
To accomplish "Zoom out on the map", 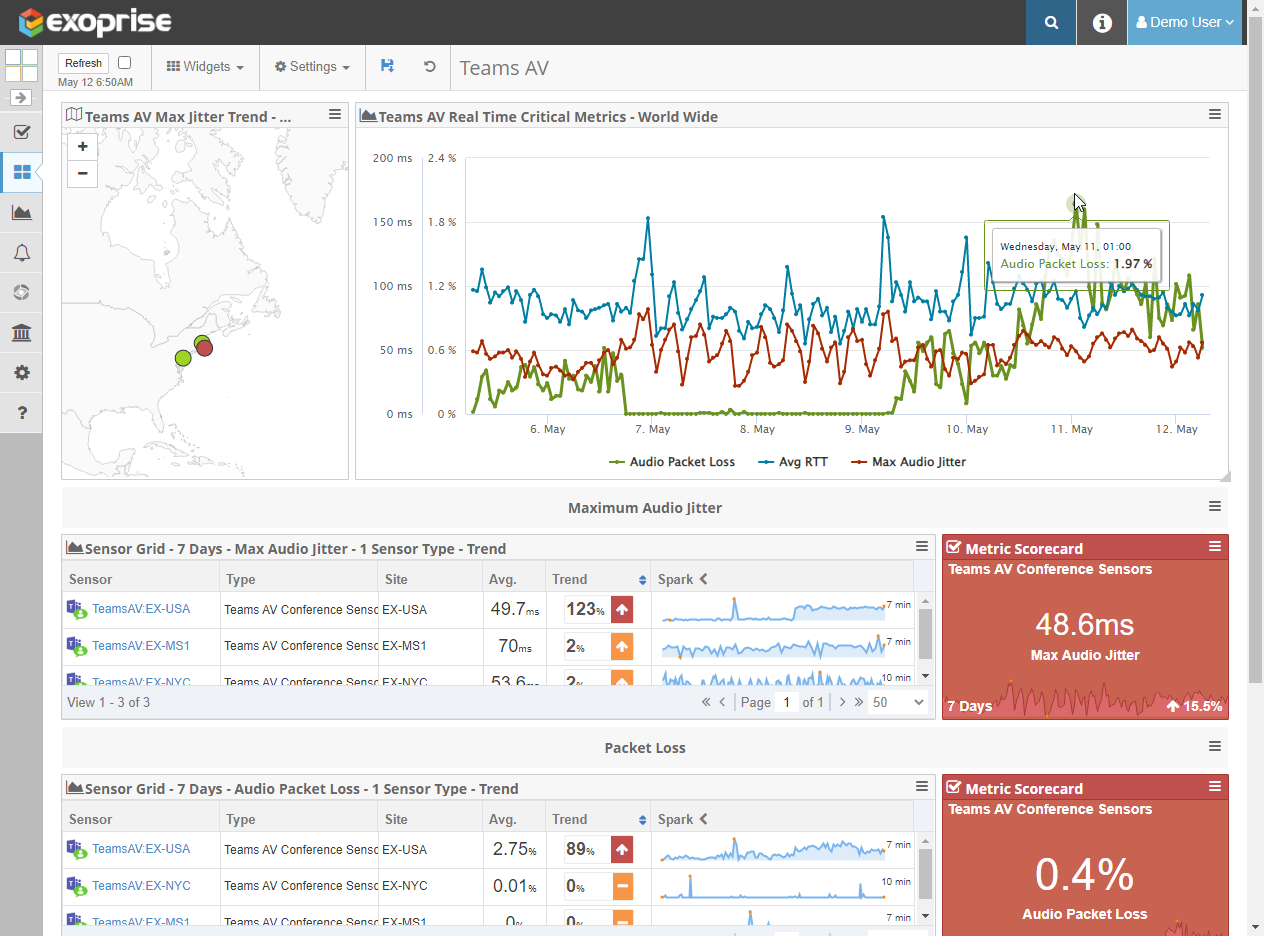I will click(82, 174).
